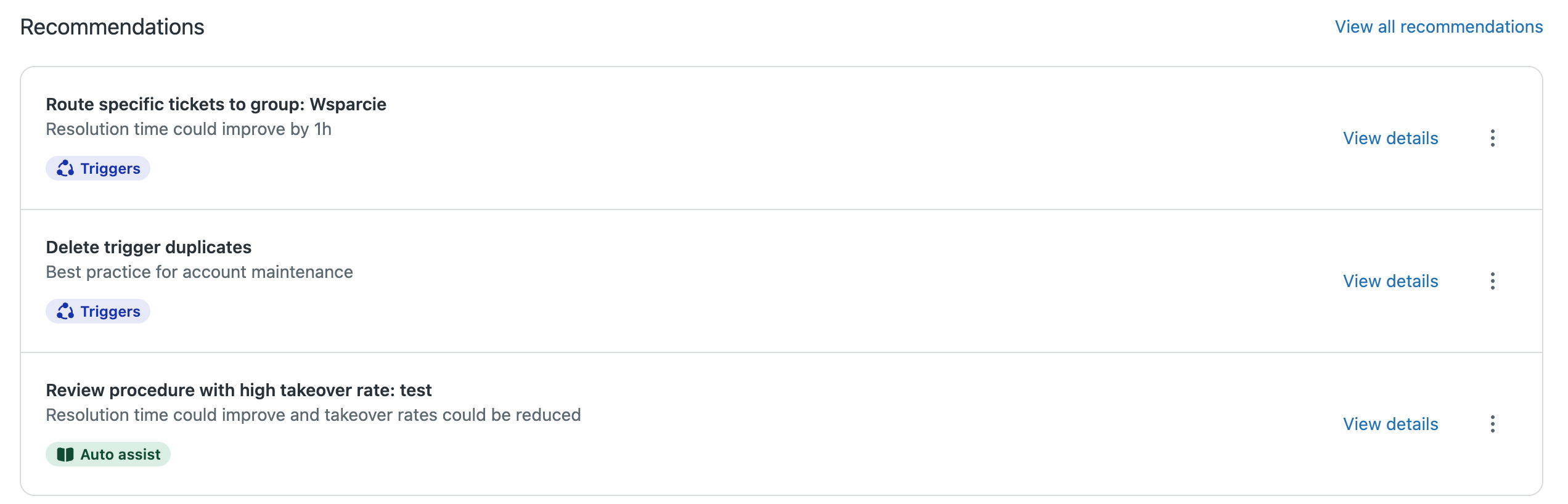The image size is (1568, 504).
Task: Open View all recommendations link
Action: coord(1439,27)
